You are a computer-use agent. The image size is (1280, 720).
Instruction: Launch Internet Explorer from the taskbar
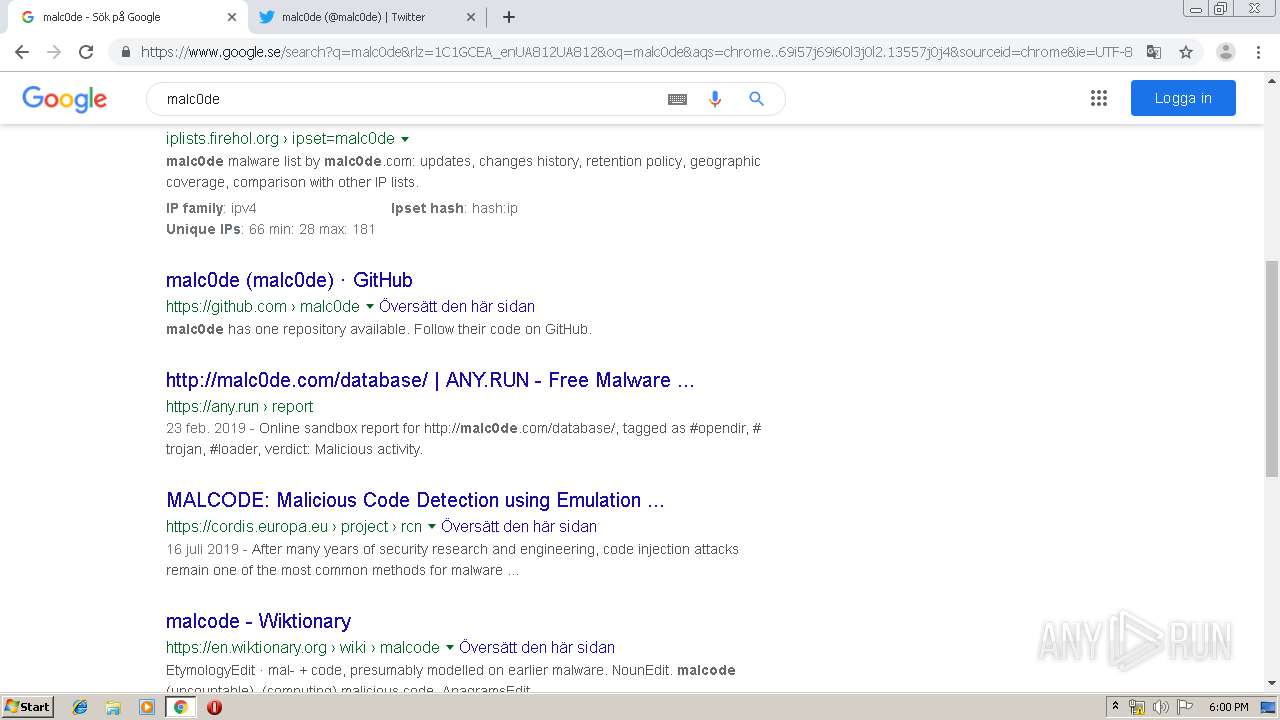pyautogui.click(x=80, y=707)
